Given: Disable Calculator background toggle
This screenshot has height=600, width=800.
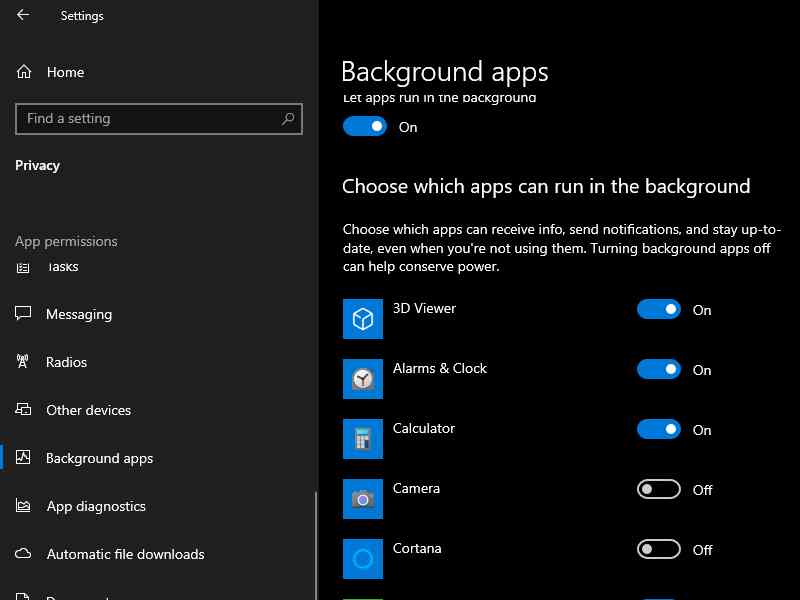Looking at the screenshot, I should [659, 429].
